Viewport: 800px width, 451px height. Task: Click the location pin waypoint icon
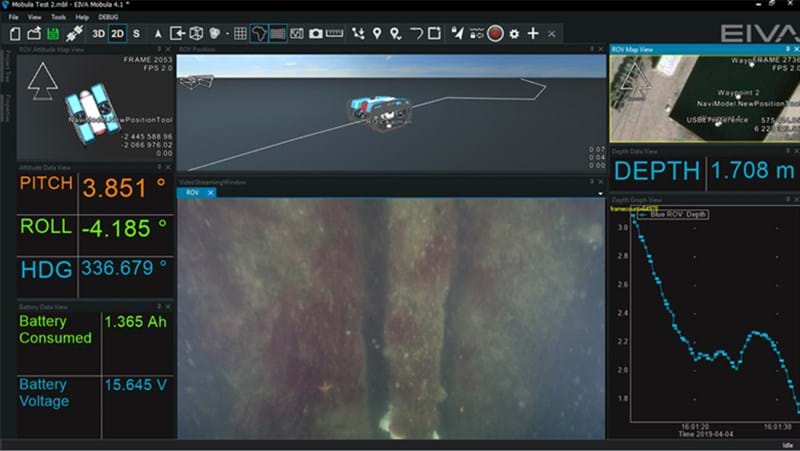[377, 33]
